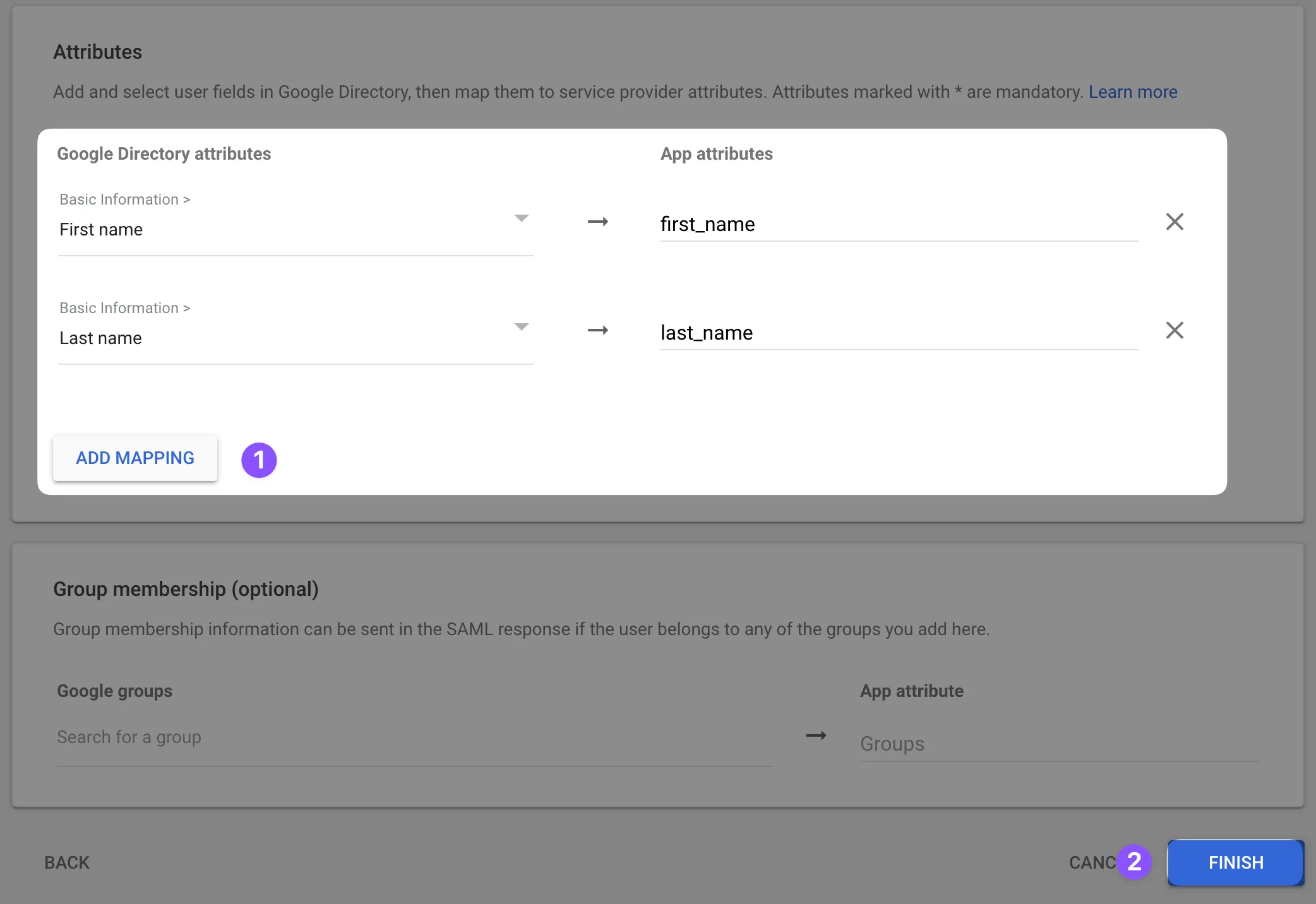Click the last_name app attribute field
The height and width of the screenshot is (904, 1316).
pos(897,333)
